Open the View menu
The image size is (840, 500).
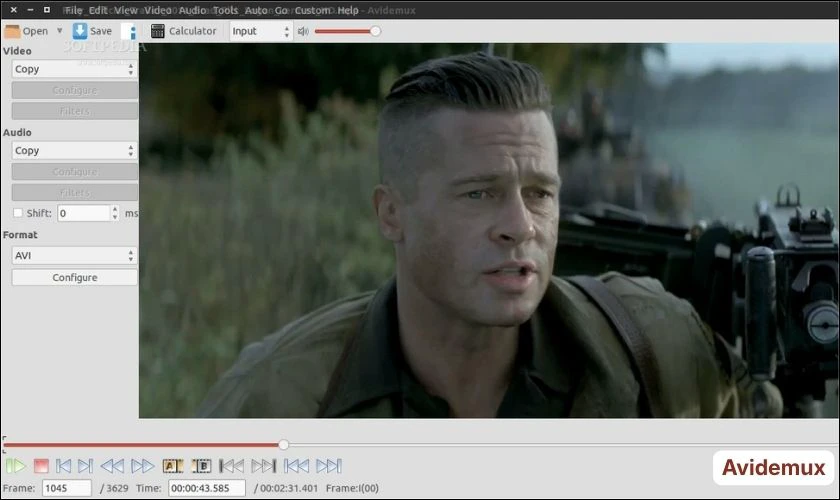(x=125, y=10)
